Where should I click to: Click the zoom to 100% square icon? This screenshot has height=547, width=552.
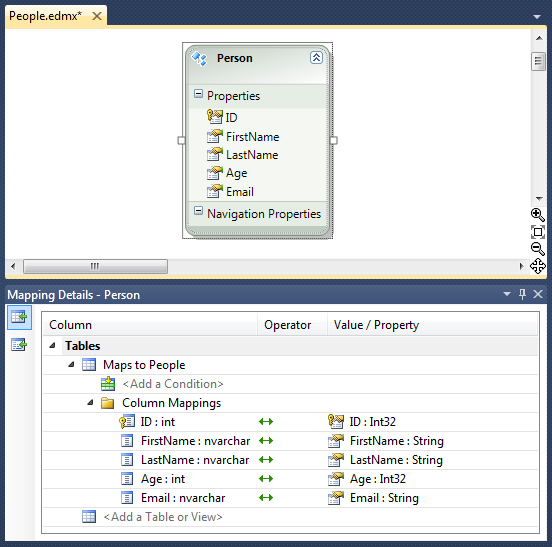click(538, 232)
